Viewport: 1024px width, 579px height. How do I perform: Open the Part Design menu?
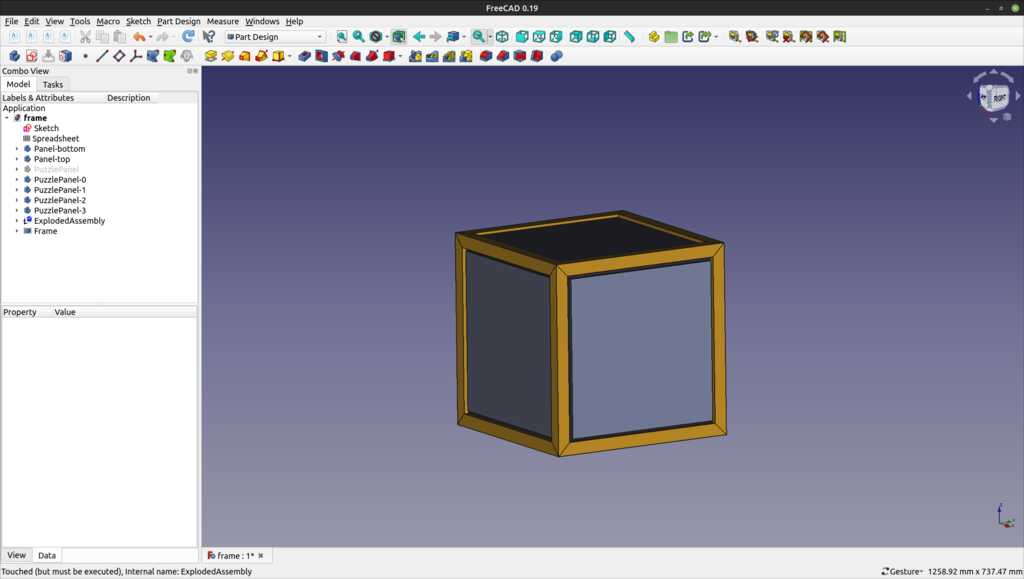178,22
